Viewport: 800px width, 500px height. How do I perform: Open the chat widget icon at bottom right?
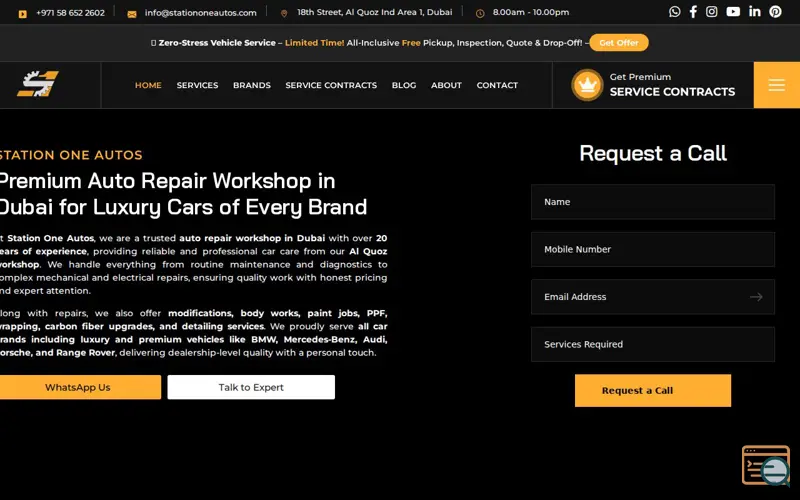point(766,466)
